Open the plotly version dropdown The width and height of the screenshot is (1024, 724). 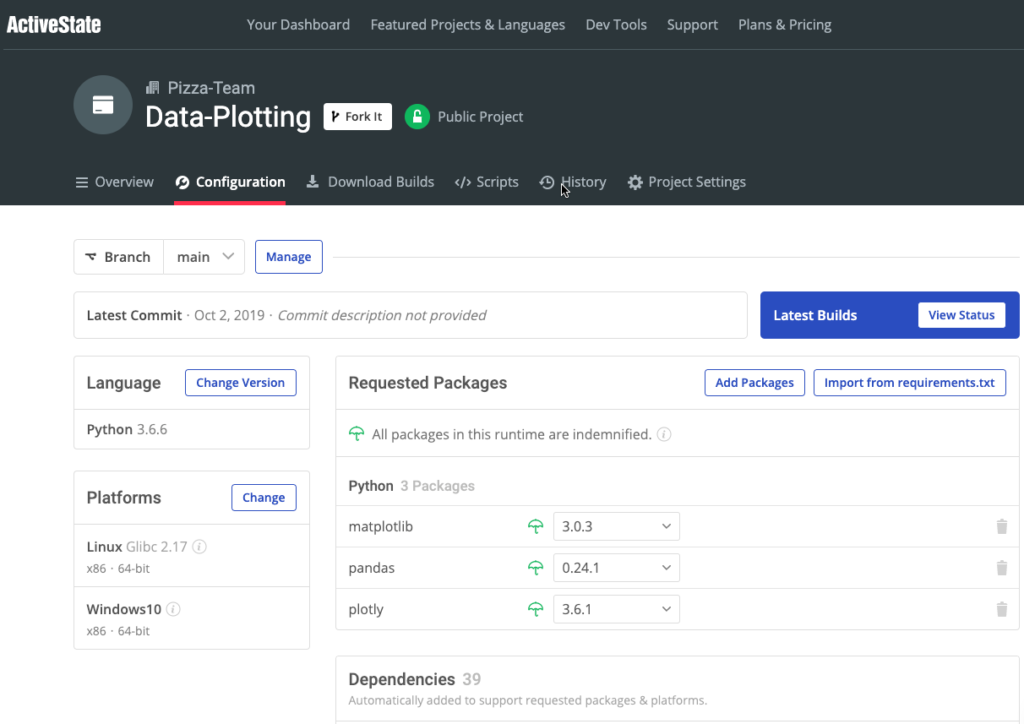(616, 608)
